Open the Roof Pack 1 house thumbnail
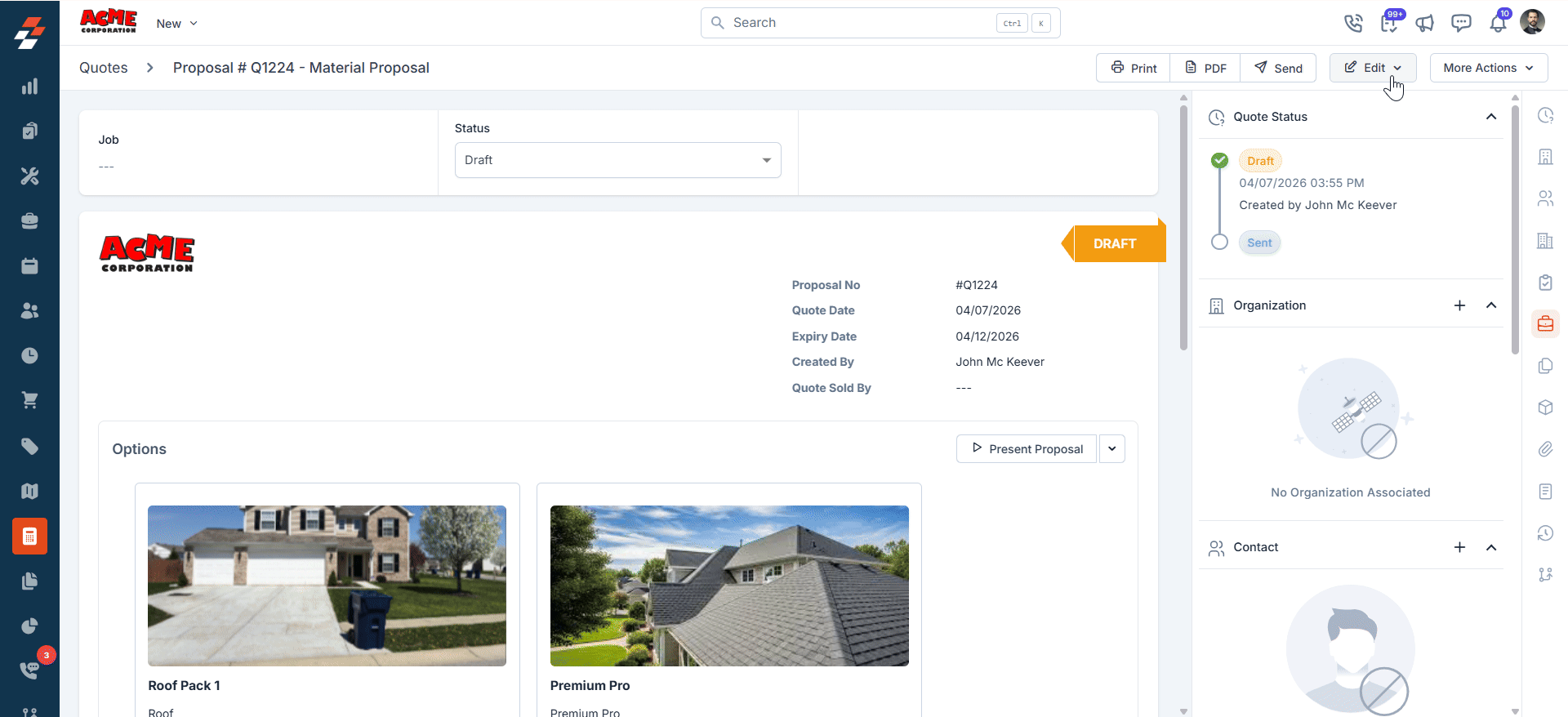Image resolution: width=1568 pixels, height=717 pixels. [x=327, y=586]
